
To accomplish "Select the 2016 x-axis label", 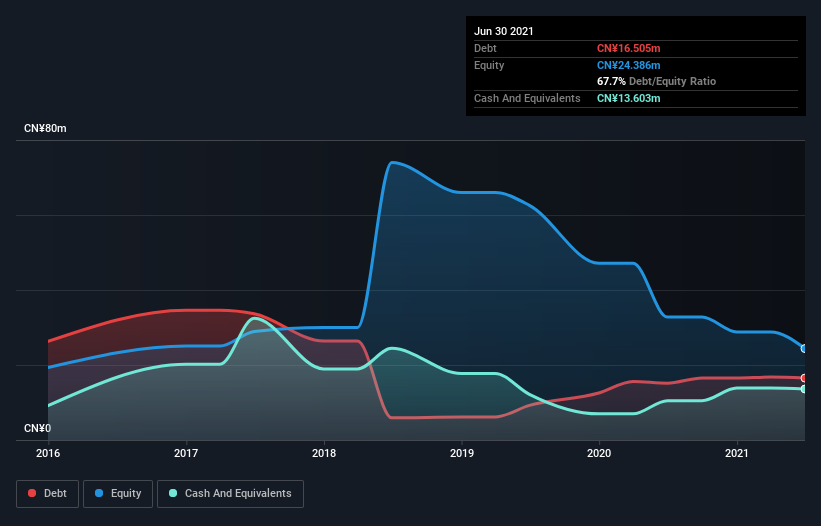I will pos(48,453).
